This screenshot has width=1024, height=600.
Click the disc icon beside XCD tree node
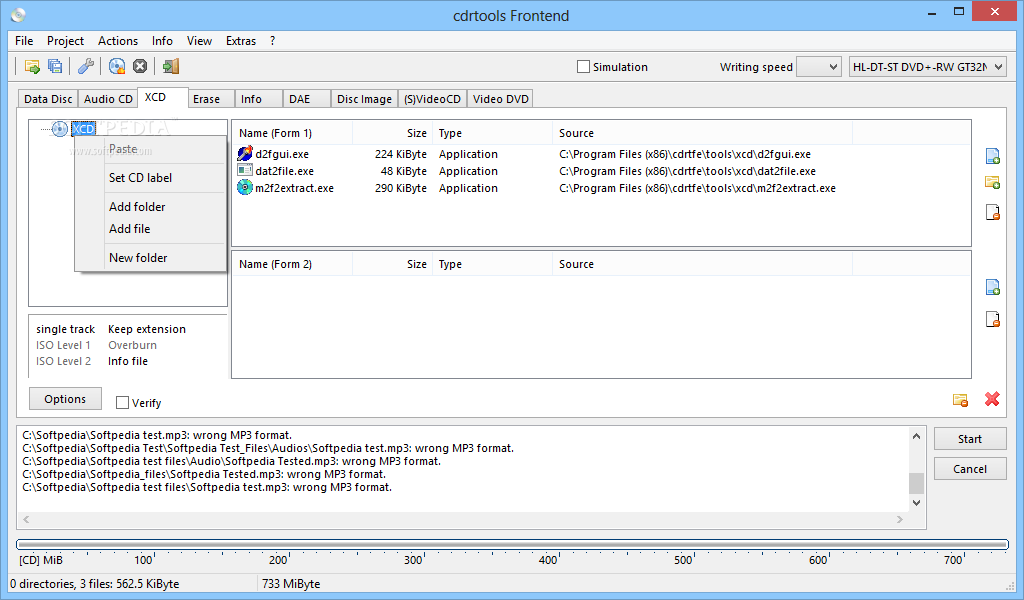[x=59, y=129]
